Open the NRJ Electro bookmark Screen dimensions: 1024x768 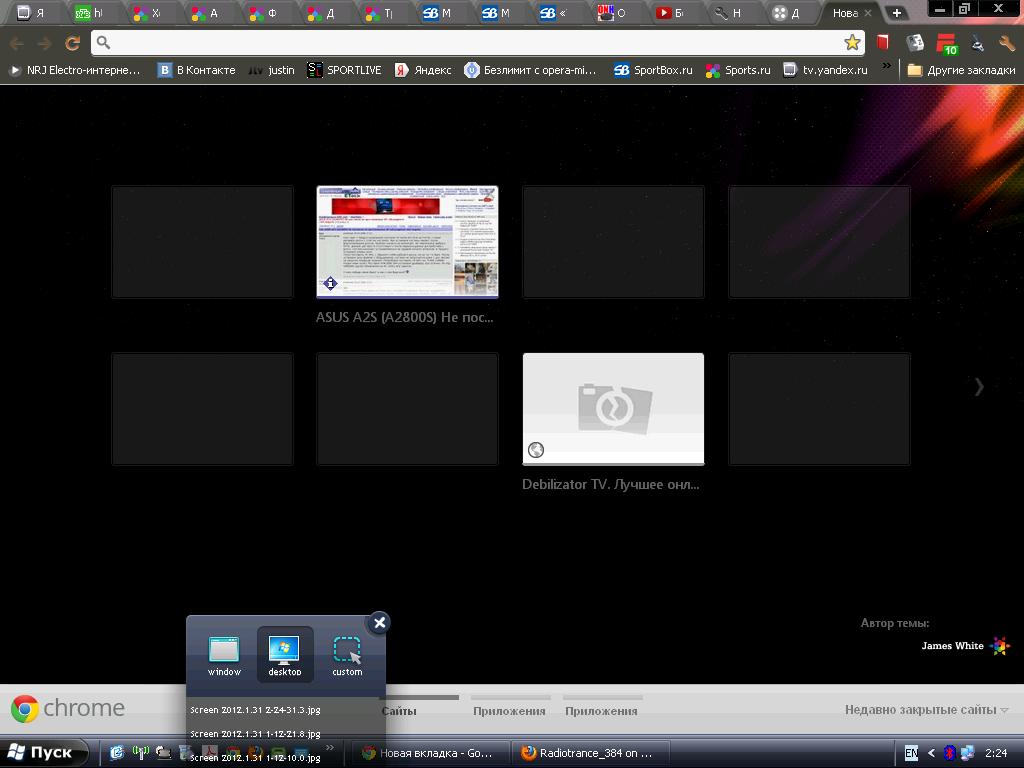(74, 70)
